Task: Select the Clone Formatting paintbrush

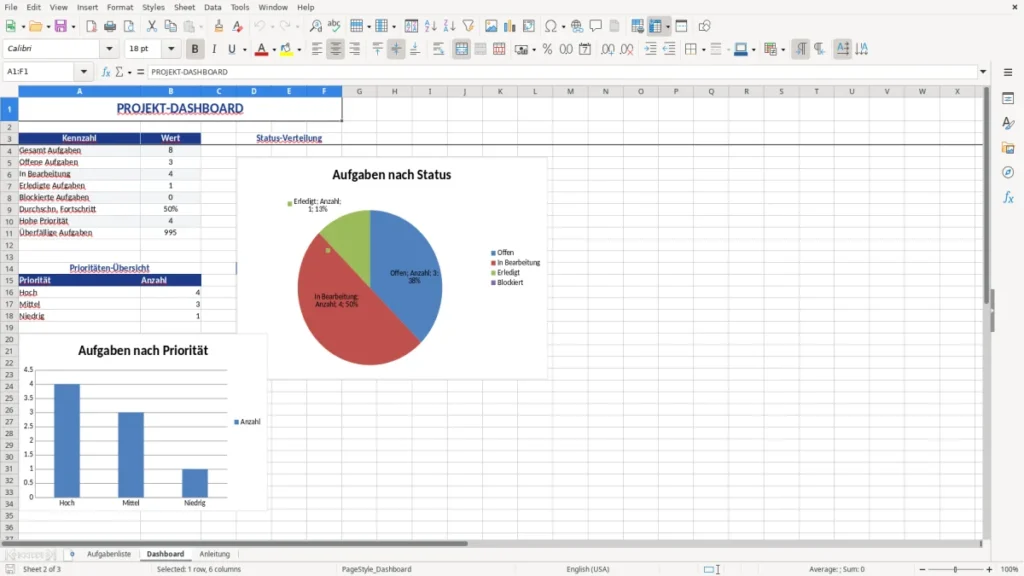Action: pos(219,26)
